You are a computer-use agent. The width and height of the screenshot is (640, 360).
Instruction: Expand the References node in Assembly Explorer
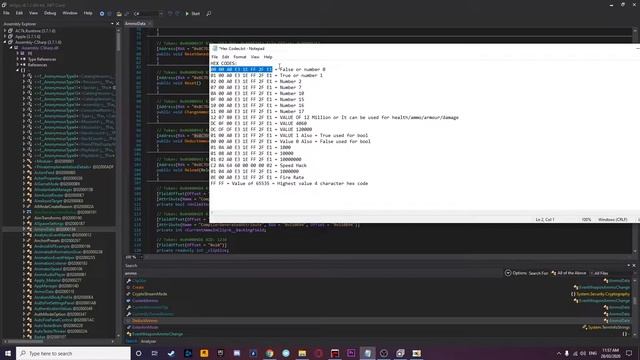(18, 65)
